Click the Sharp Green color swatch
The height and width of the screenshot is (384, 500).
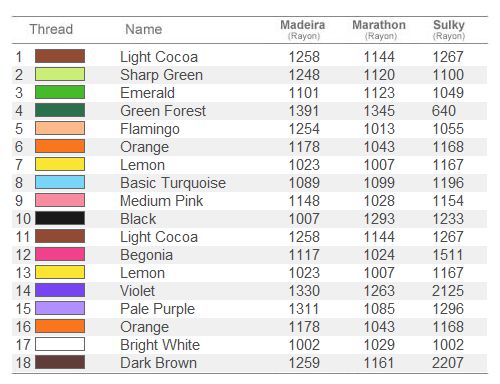click(x=60, y=74)
